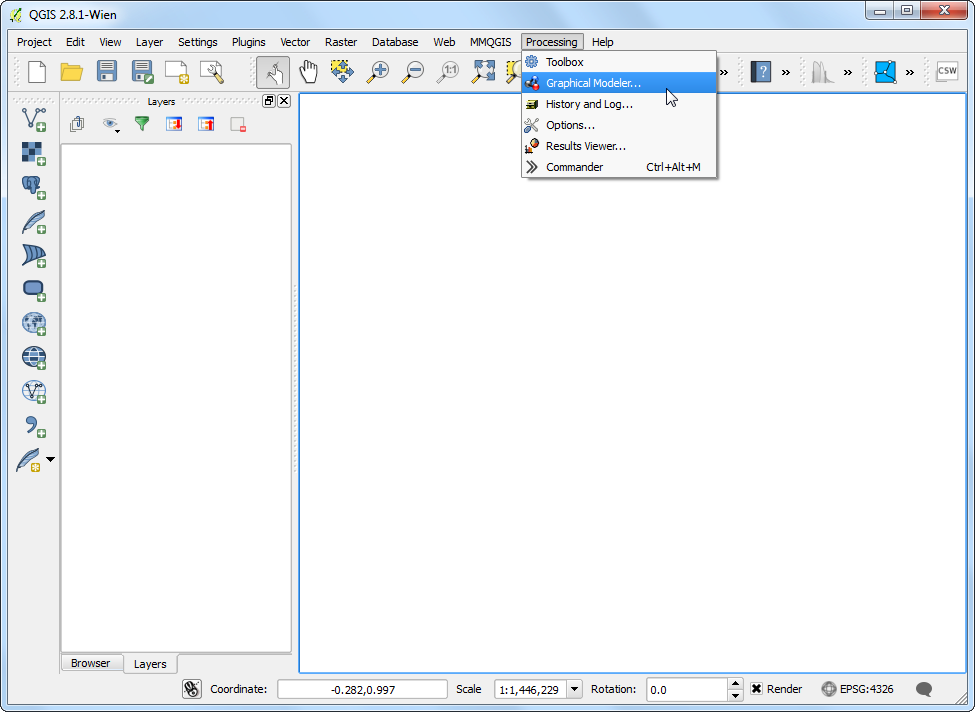Click EPSG:4326 CRS status button
The image size is (975, 712).
[x=857, y=689]
